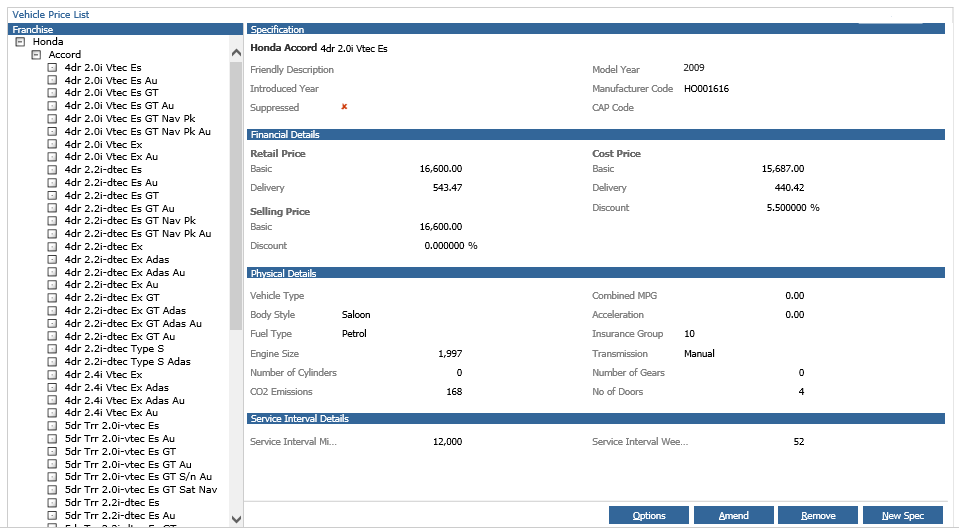Select 4dr 2.2i-dtec Type S Adas
The height and width of the screenshot is (528, 959).
click(x=128, y=362)
